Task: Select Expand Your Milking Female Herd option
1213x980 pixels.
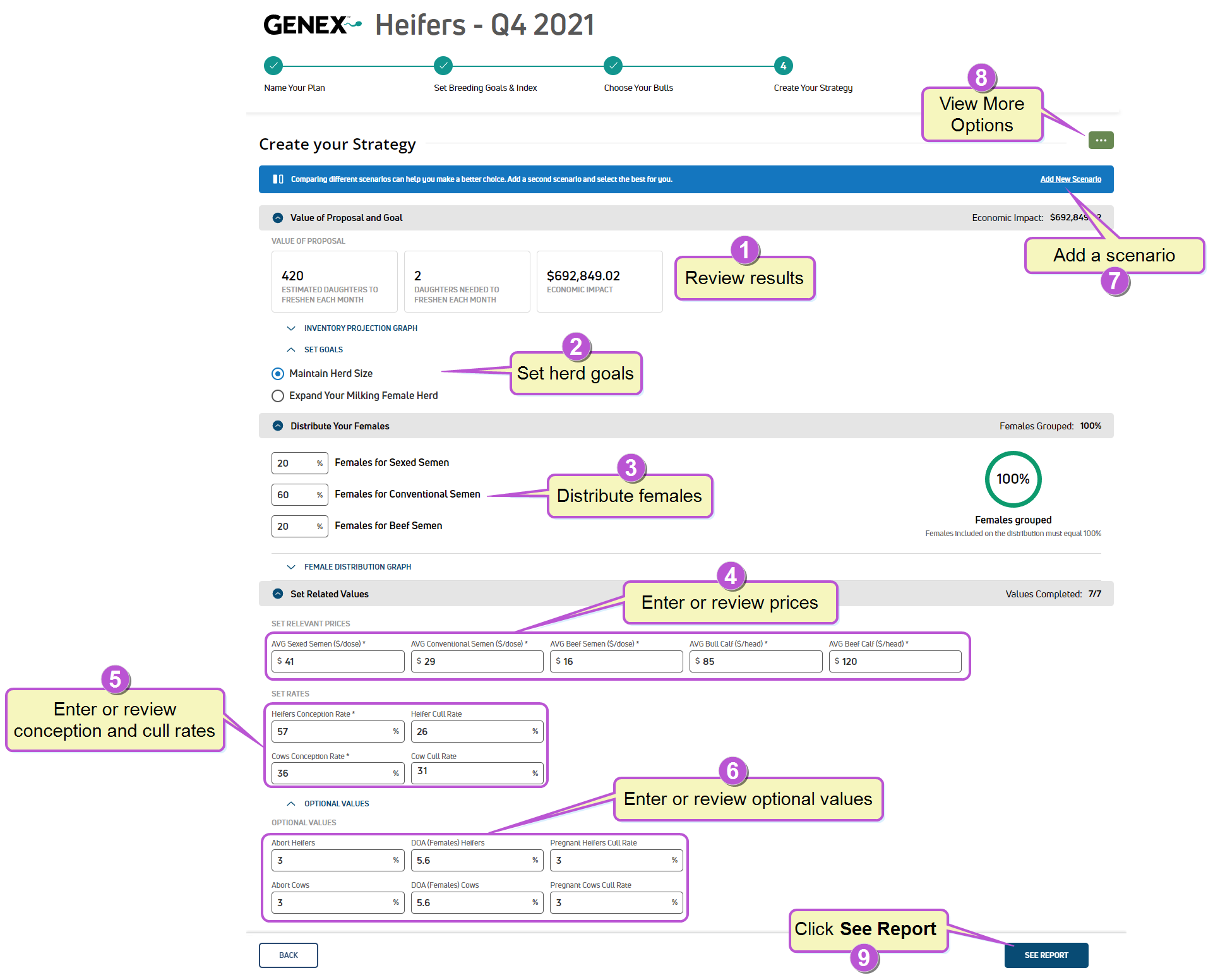Action: (278, 396)
